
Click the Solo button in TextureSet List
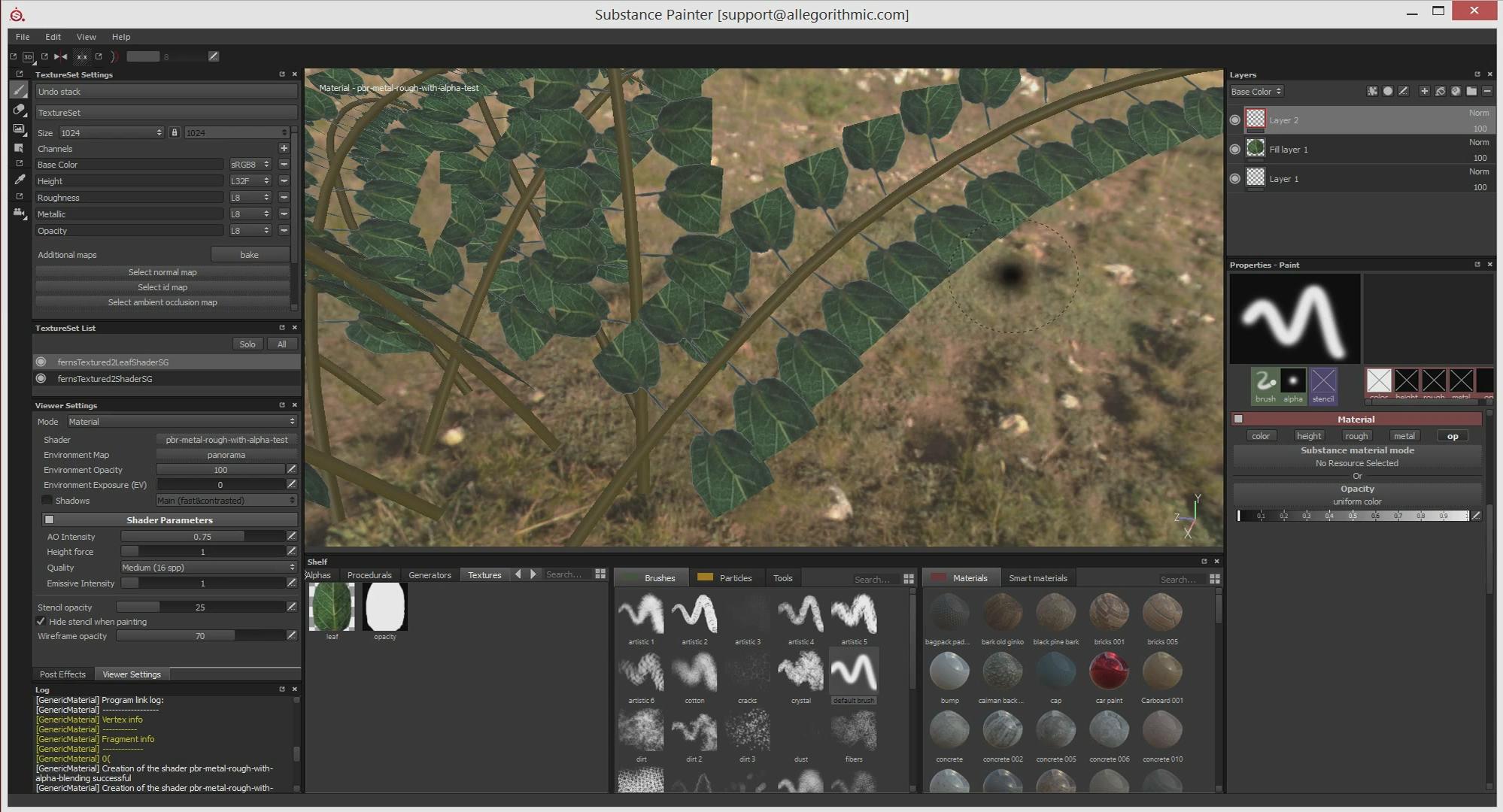[247, 344]
